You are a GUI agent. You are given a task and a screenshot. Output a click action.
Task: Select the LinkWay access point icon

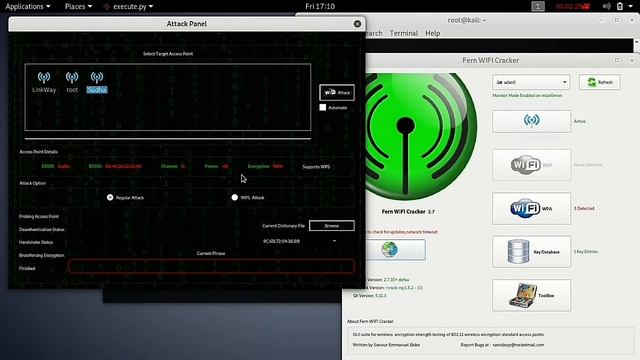point(44,82)
